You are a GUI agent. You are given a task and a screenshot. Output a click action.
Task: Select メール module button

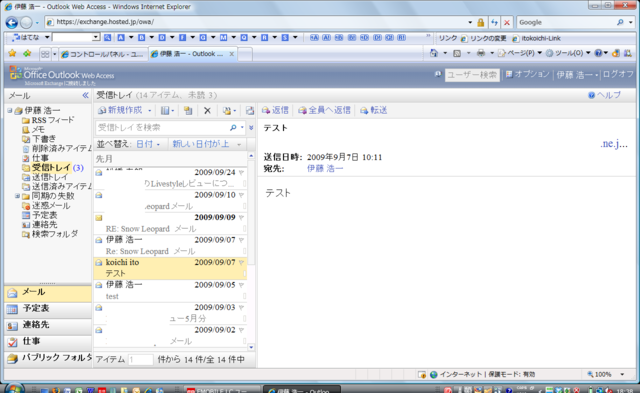click(48, 293)
